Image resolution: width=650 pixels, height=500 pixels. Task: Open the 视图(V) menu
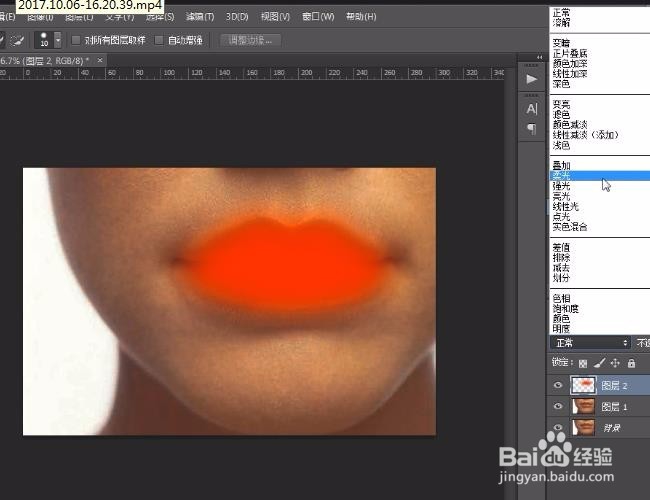(x=275, y=17)
